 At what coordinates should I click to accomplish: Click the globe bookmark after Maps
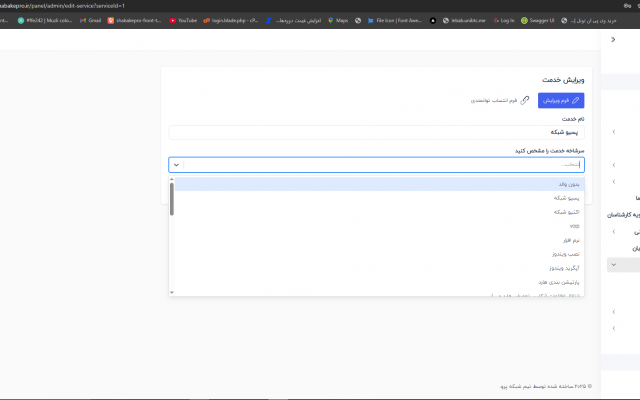[x=358, y=20]
